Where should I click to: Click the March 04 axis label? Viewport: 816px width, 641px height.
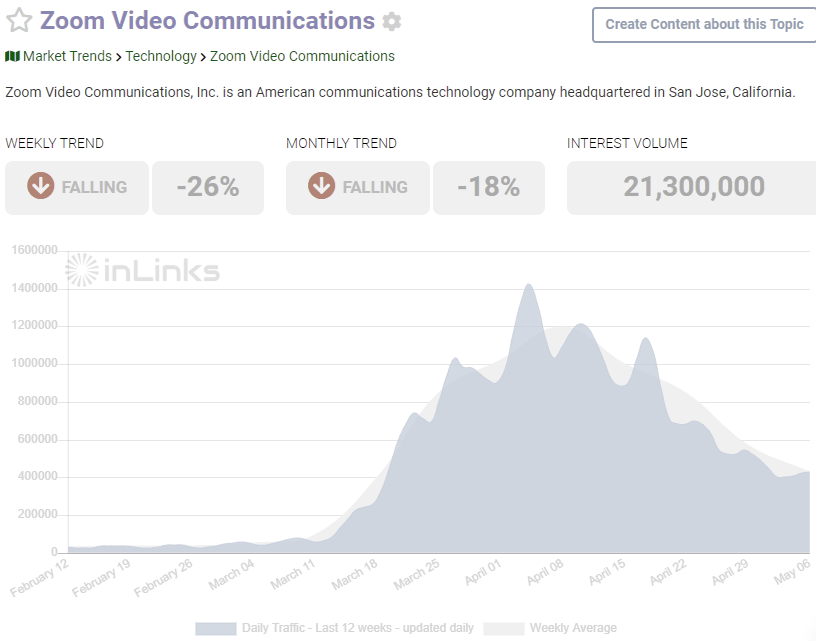231,575
